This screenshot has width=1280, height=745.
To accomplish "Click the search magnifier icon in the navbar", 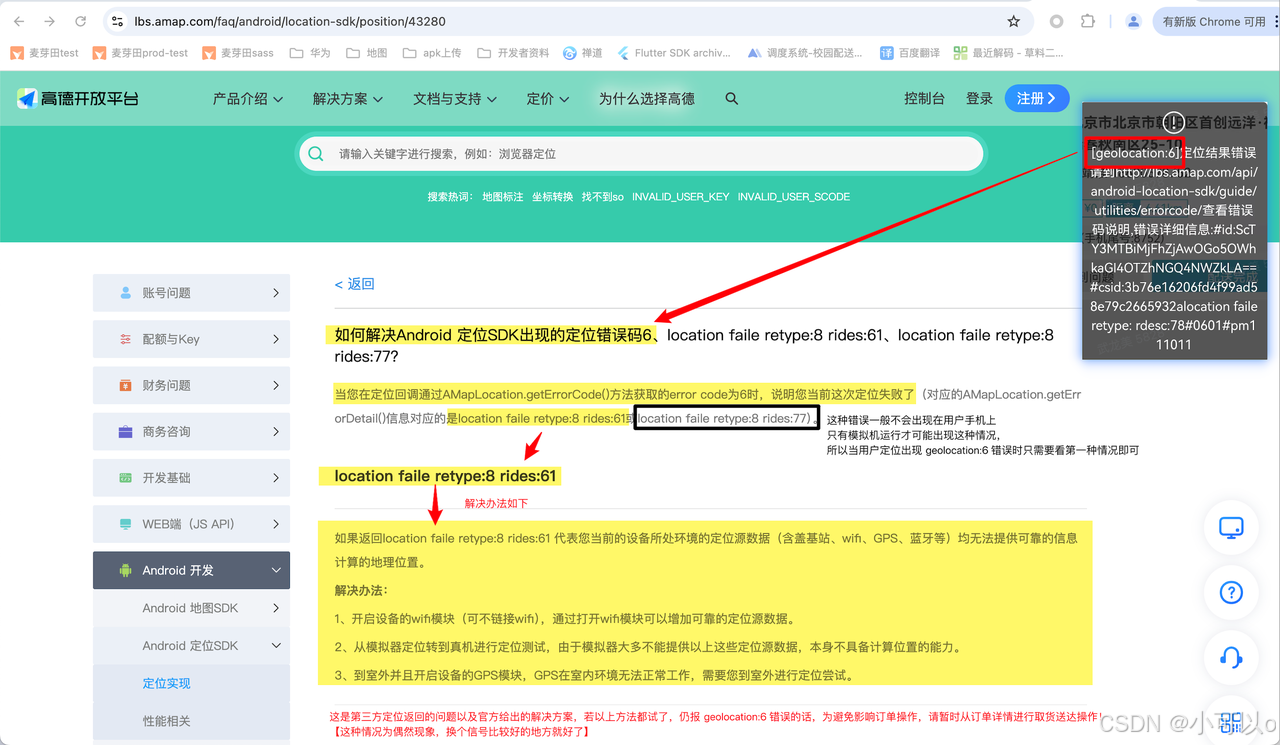I will click(732, 98).
